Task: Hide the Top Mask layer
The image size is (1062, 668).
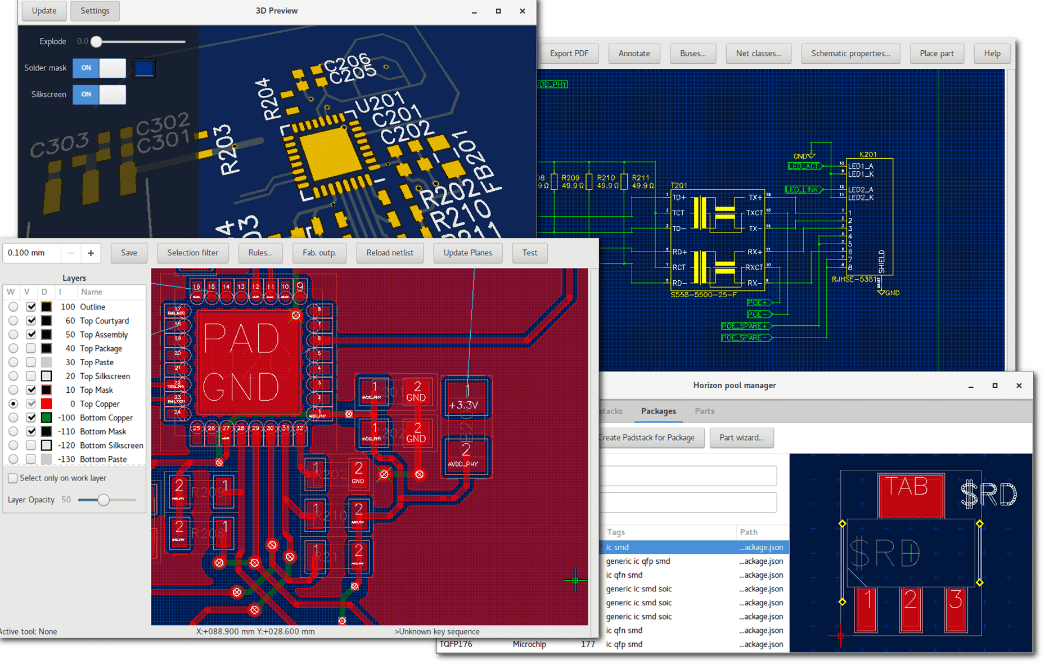Action: click(x=31, y=390)
